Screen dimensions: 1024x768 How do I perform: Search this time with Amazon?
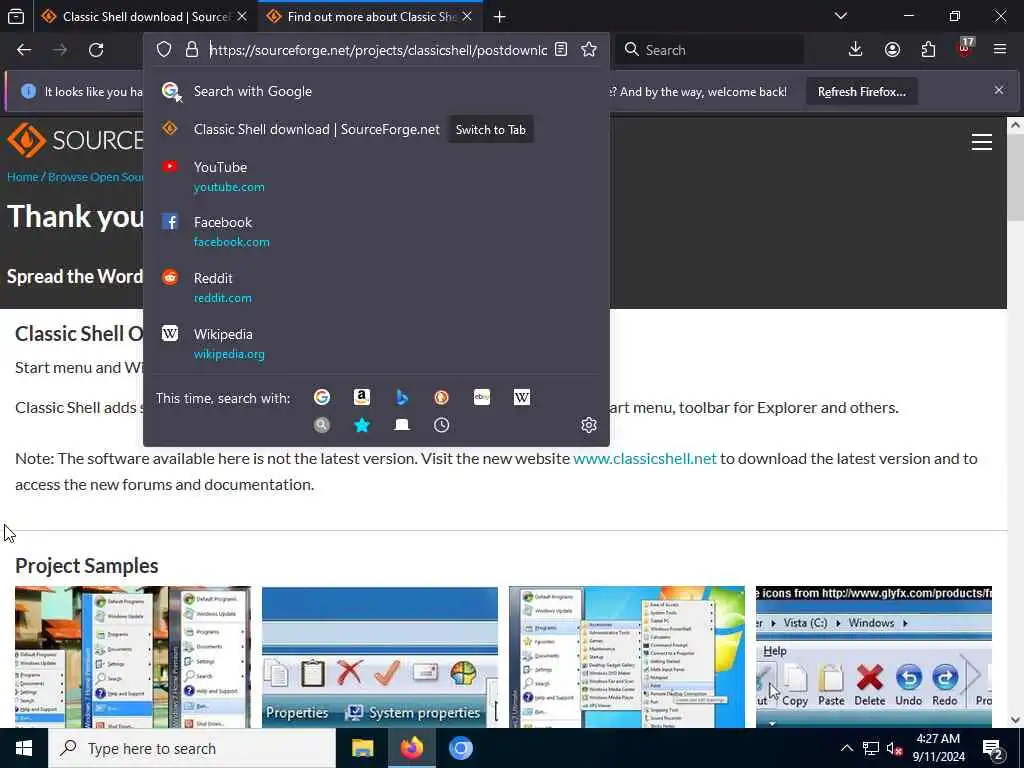[x=362, y=397]
